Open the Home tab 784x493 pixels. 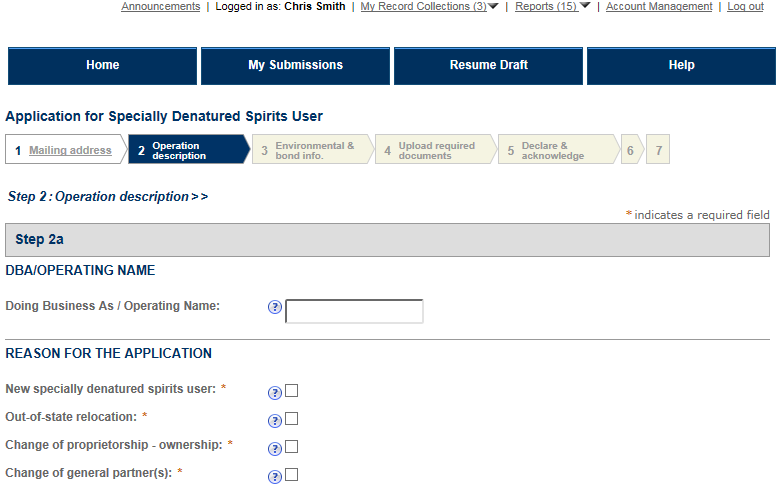point(103,65)
